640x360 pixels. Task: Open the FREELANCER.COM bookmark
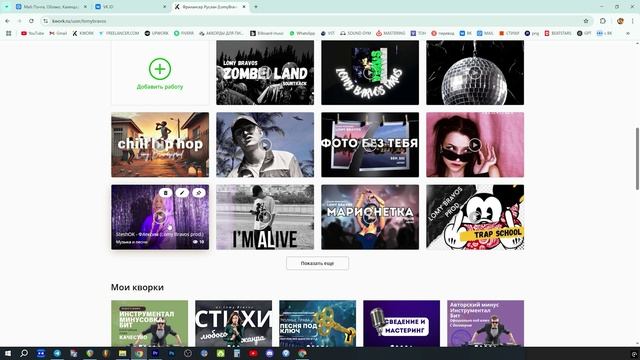pyautogui.click(x=119, y=33)
